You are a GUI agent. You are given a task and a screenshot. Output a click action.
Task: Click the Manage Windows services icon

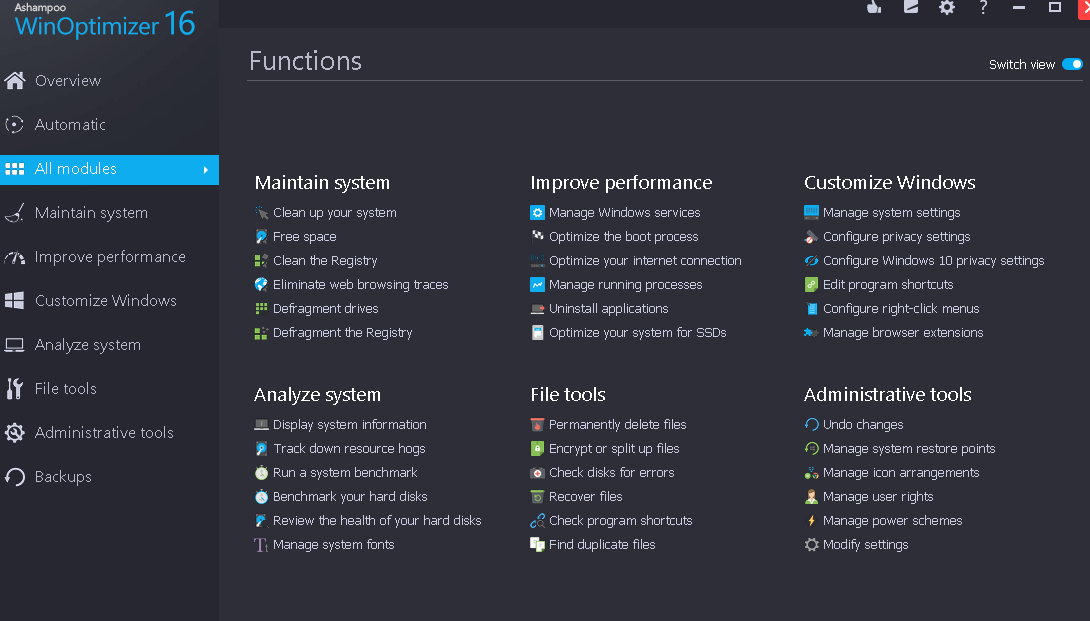[538, 213]
